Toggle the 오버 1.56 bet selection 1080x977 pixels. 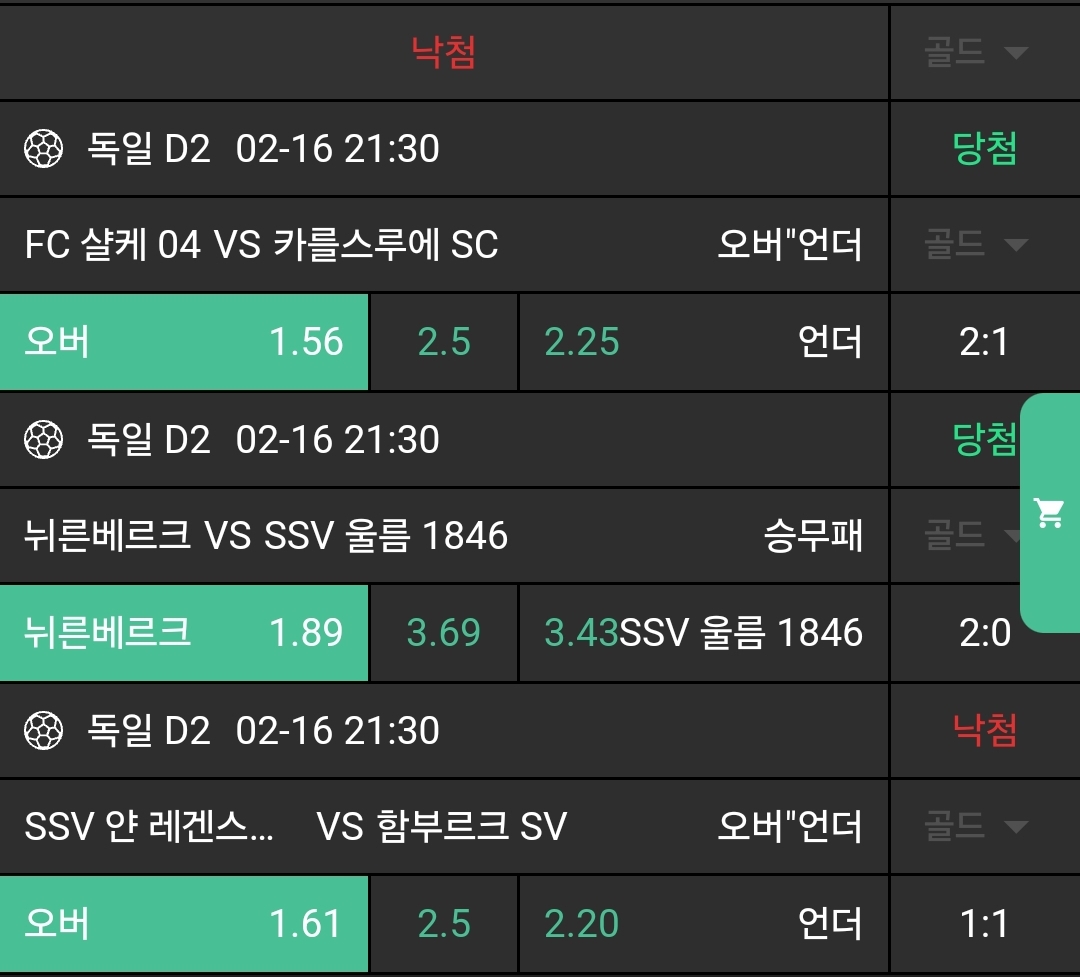click(184, 342)
